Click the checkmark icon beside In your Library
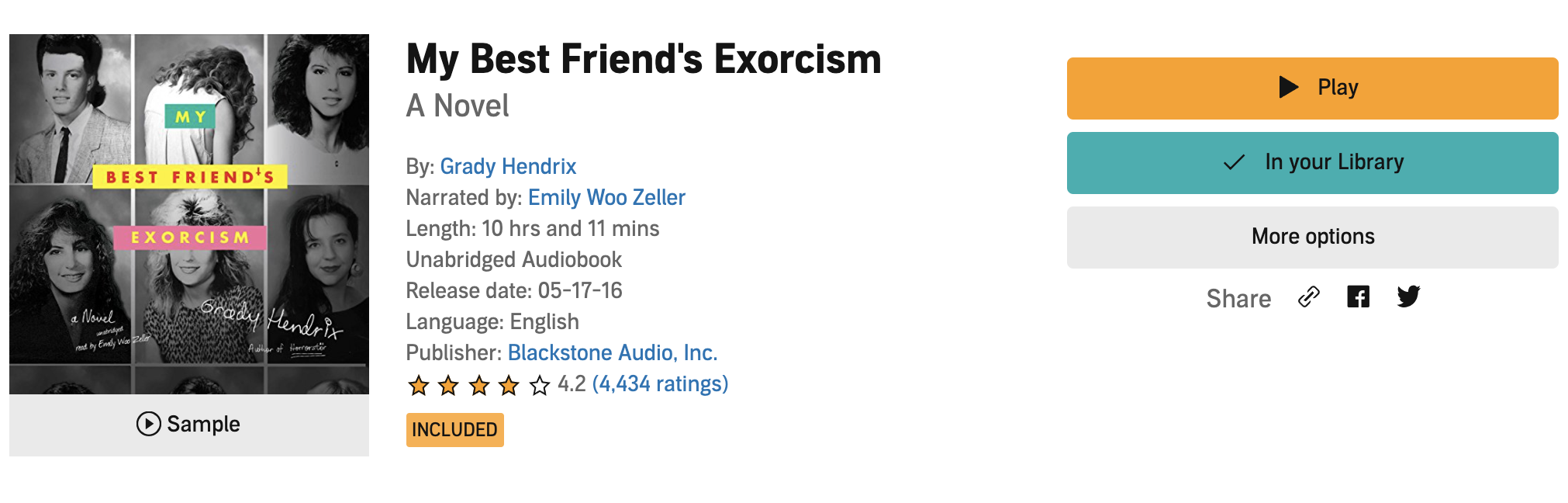 click(1234, 162)
